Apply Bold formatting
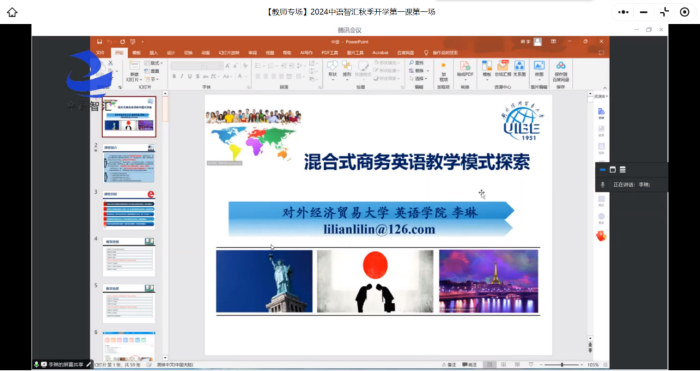The height and width of the screenshot is (371, 700). pyautogui.click(x=174, y=76)
